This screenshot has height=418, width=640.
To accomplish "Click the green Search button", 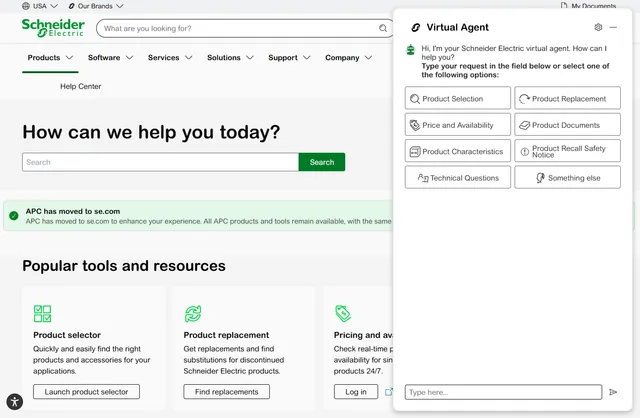I will 322,162.
